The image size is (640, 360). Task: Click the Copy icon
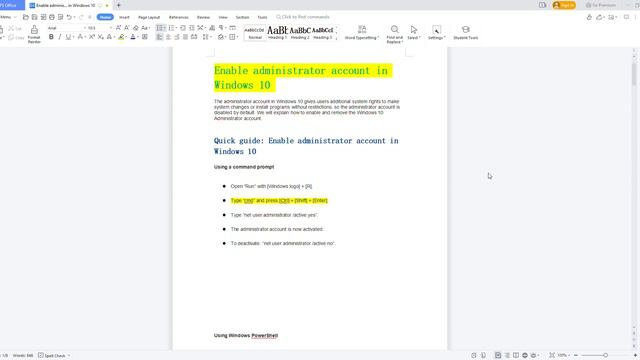[11, 38]
